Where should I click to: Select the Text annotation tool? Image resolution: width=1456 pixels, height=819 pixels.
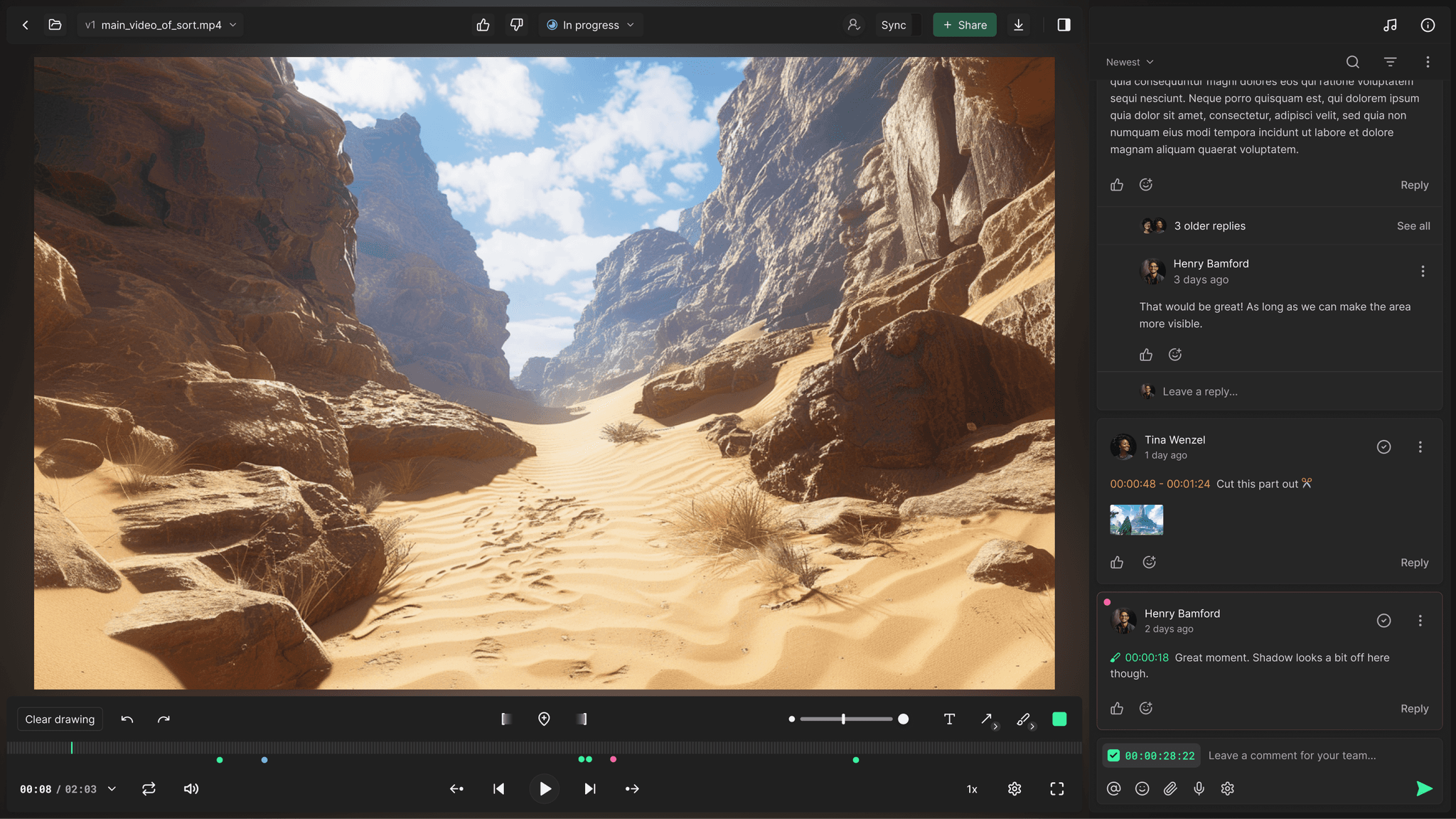coord(949,719)
